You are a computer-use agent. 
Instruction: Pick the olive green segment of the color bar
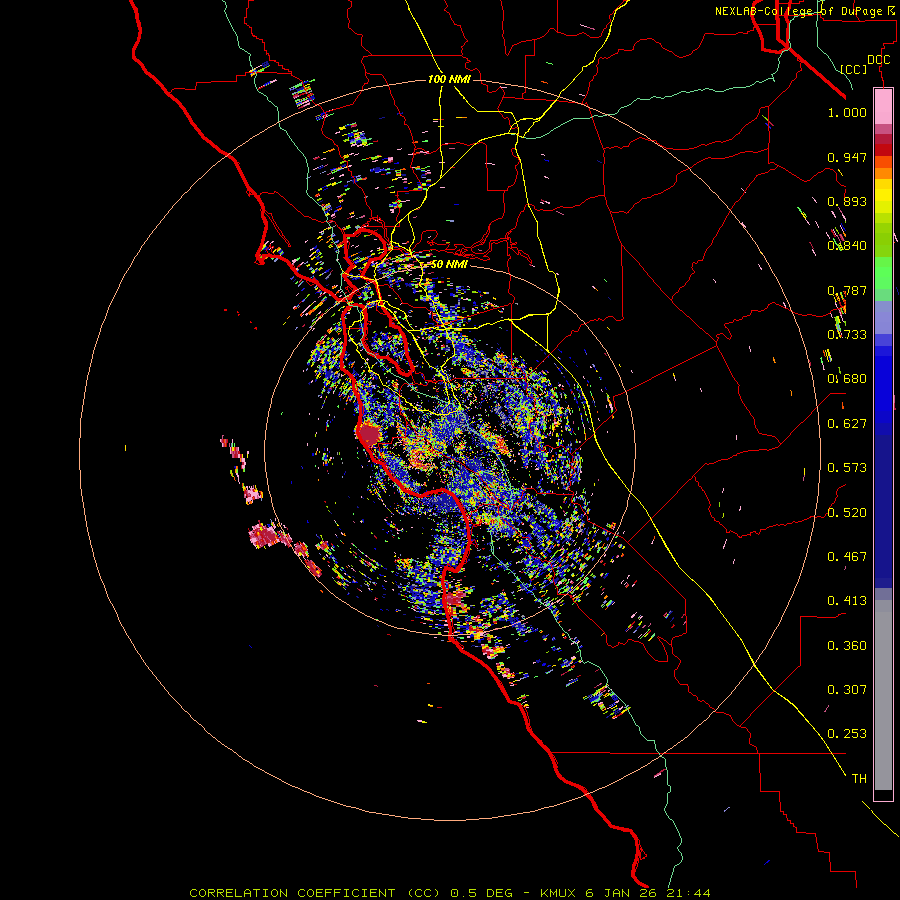point(883,240)
